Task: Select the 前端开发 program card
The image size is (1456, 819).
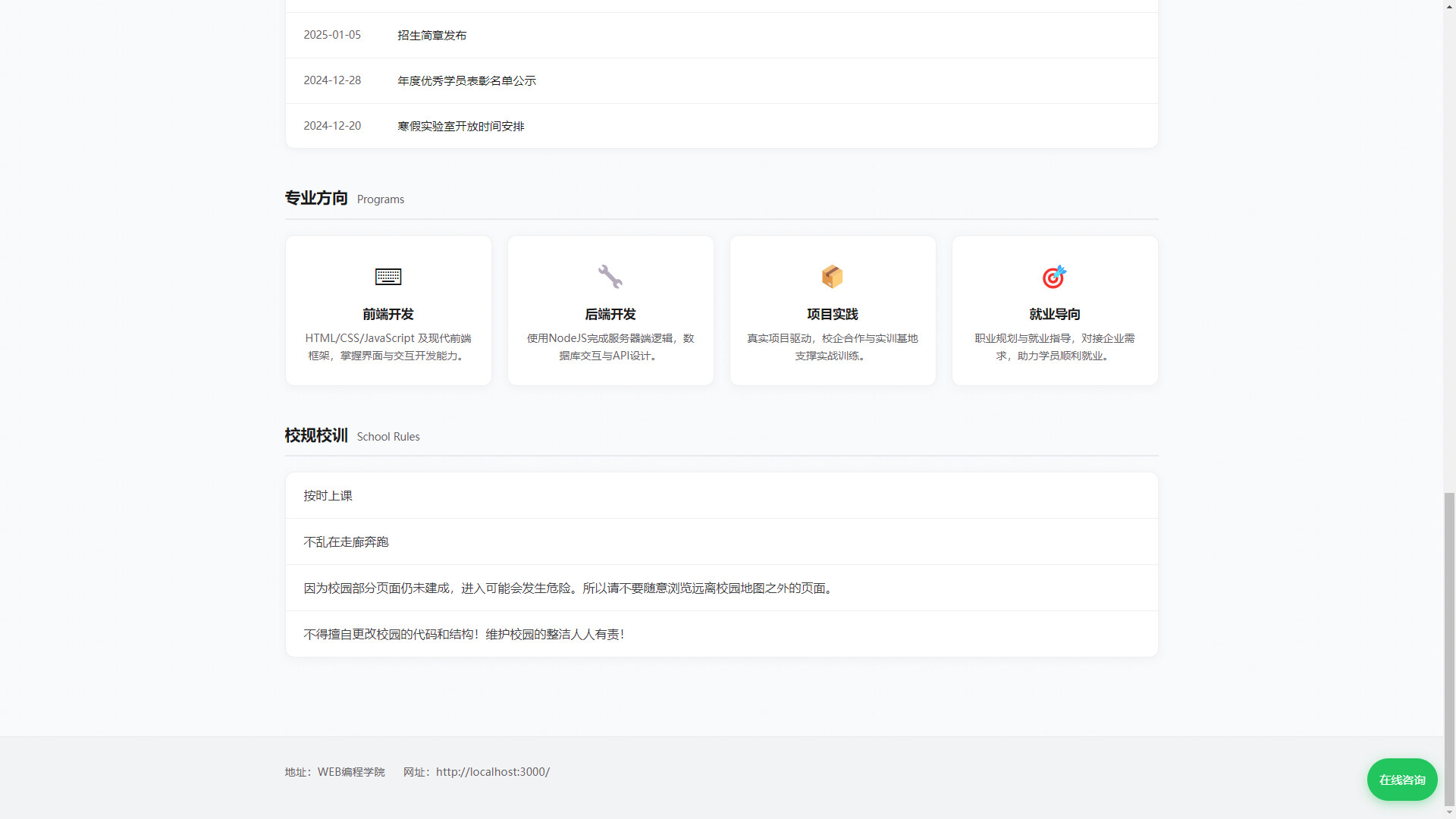Action: [388, 310]
